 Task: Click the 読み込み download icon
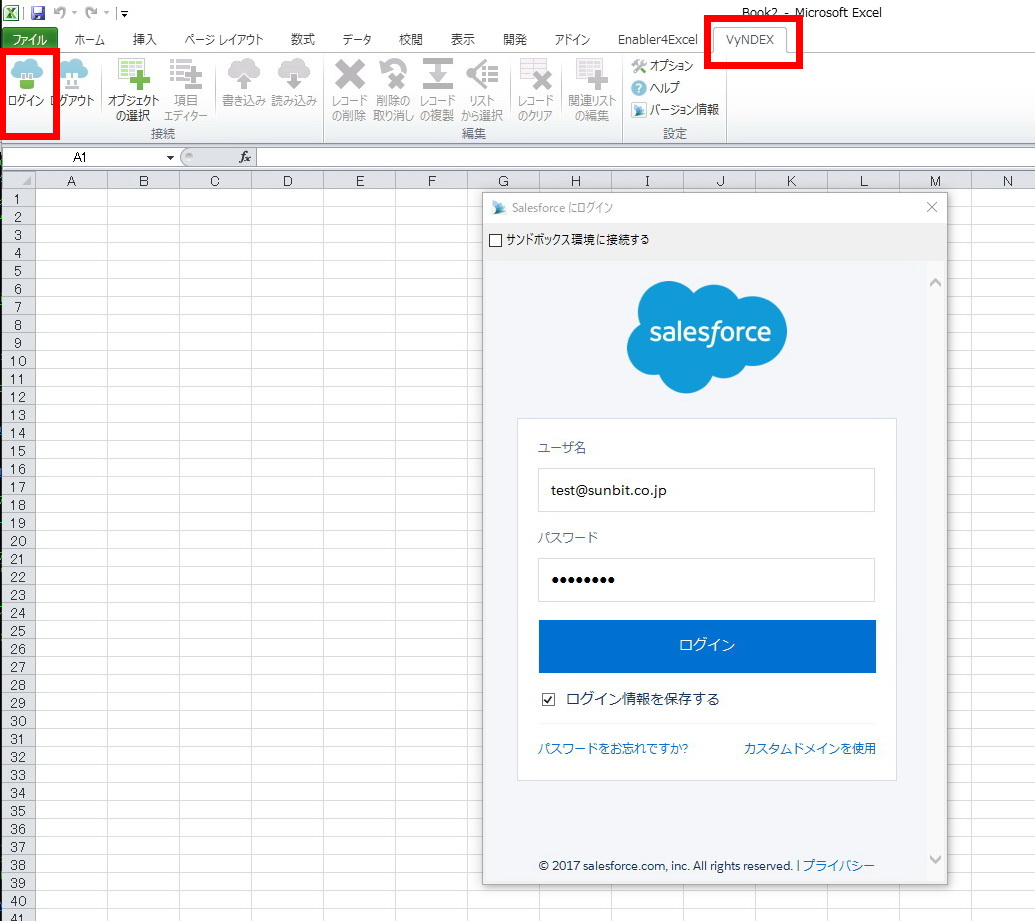coord(294,74)
